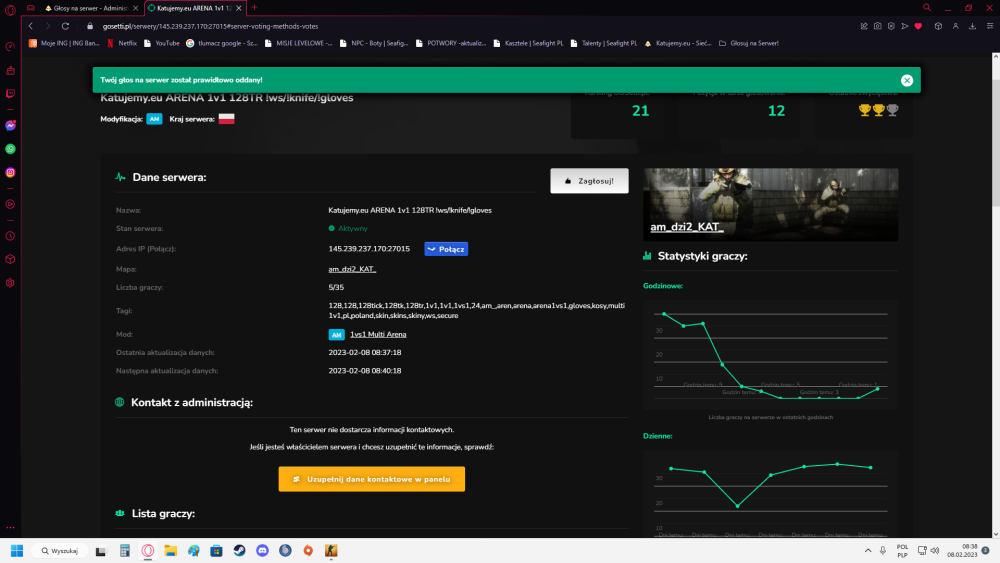Screen dimensions: 1000x563
Task: Open Extensions cube icon in sidebar
Action: tap(10, 260)
